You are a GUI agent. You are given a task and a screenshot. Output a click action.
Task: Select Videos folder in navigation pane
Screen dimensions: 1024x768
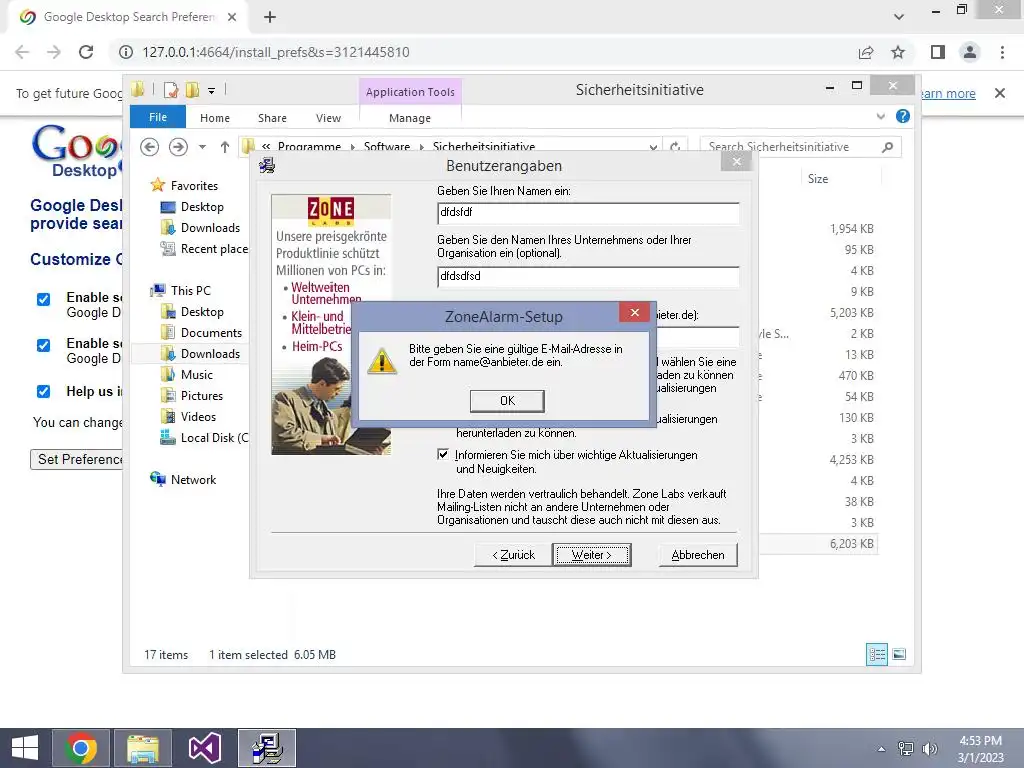pos(198,417)
